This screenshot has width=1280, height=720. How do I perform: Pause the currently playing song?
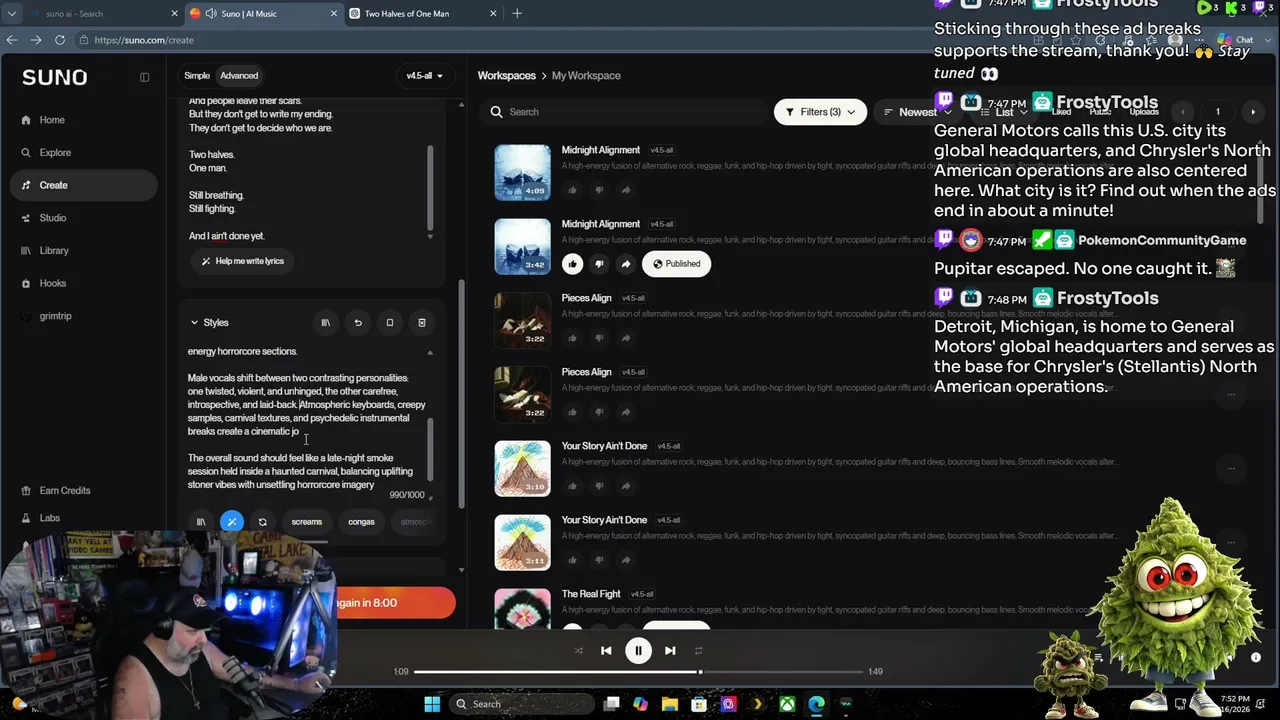pyautogui.click(x=638, y=651)
